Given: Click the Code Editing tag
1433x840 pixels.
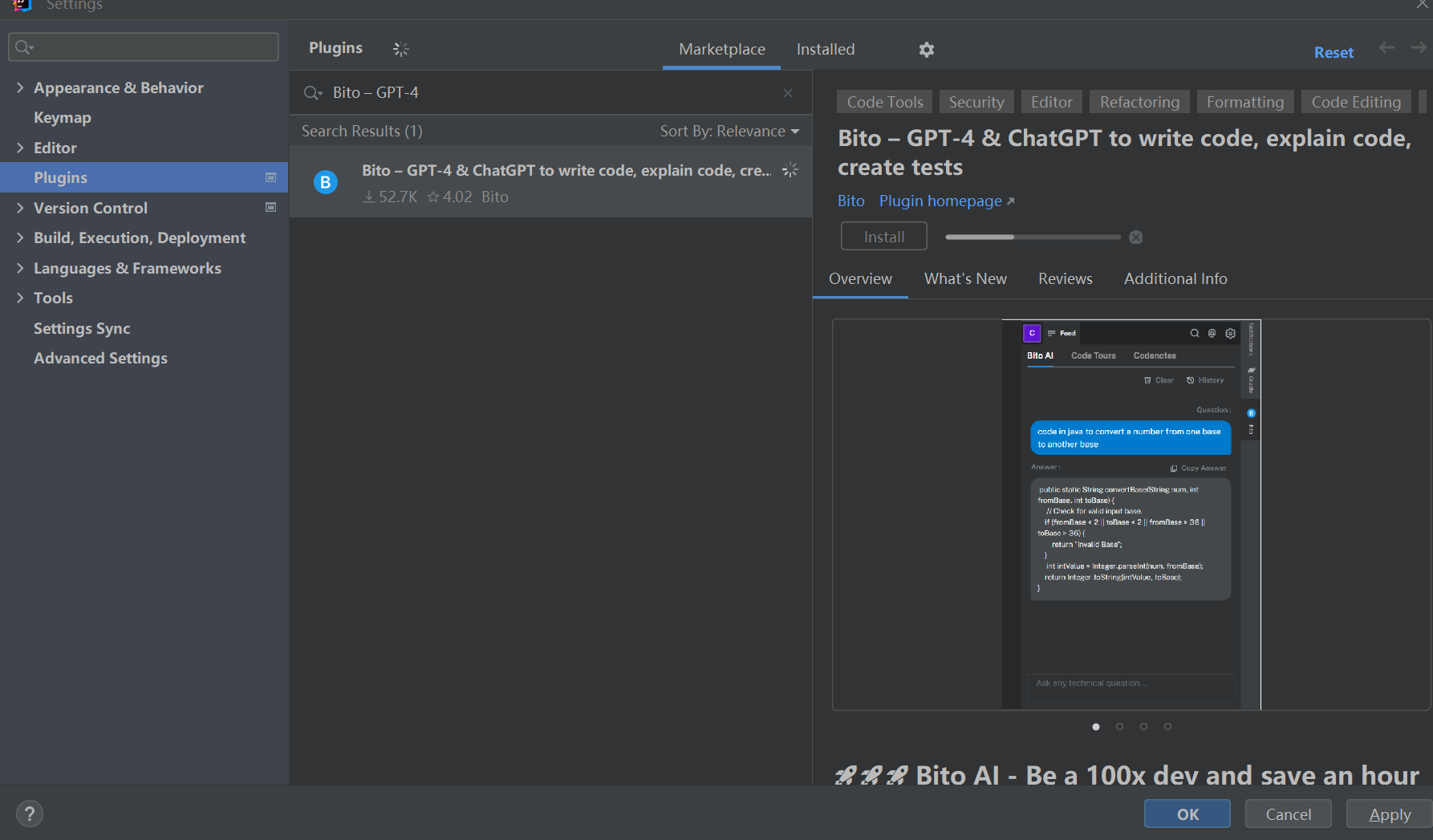Looking at the screenshot, I should [x=1356, y=102].
